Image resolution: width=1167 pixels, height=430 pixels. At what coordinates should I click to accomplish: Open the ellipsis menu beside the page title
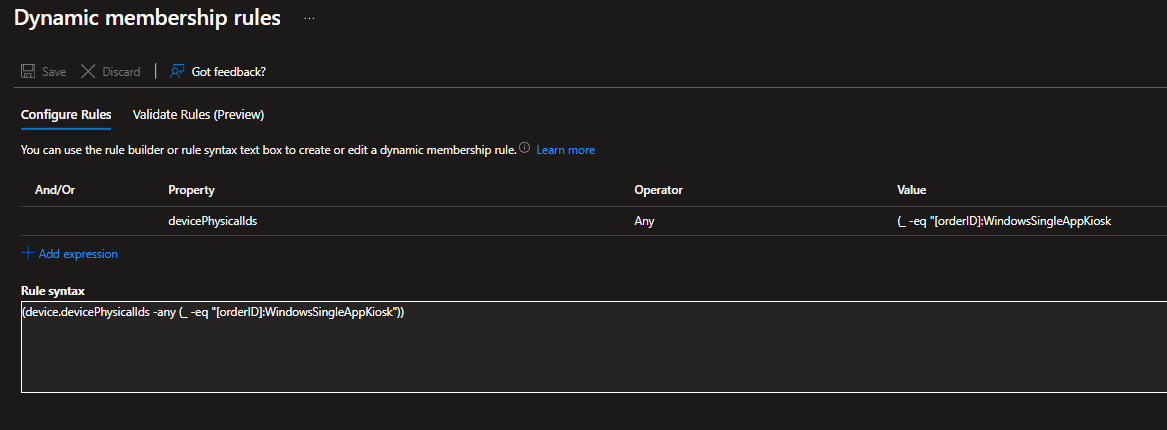click(309, 18)
